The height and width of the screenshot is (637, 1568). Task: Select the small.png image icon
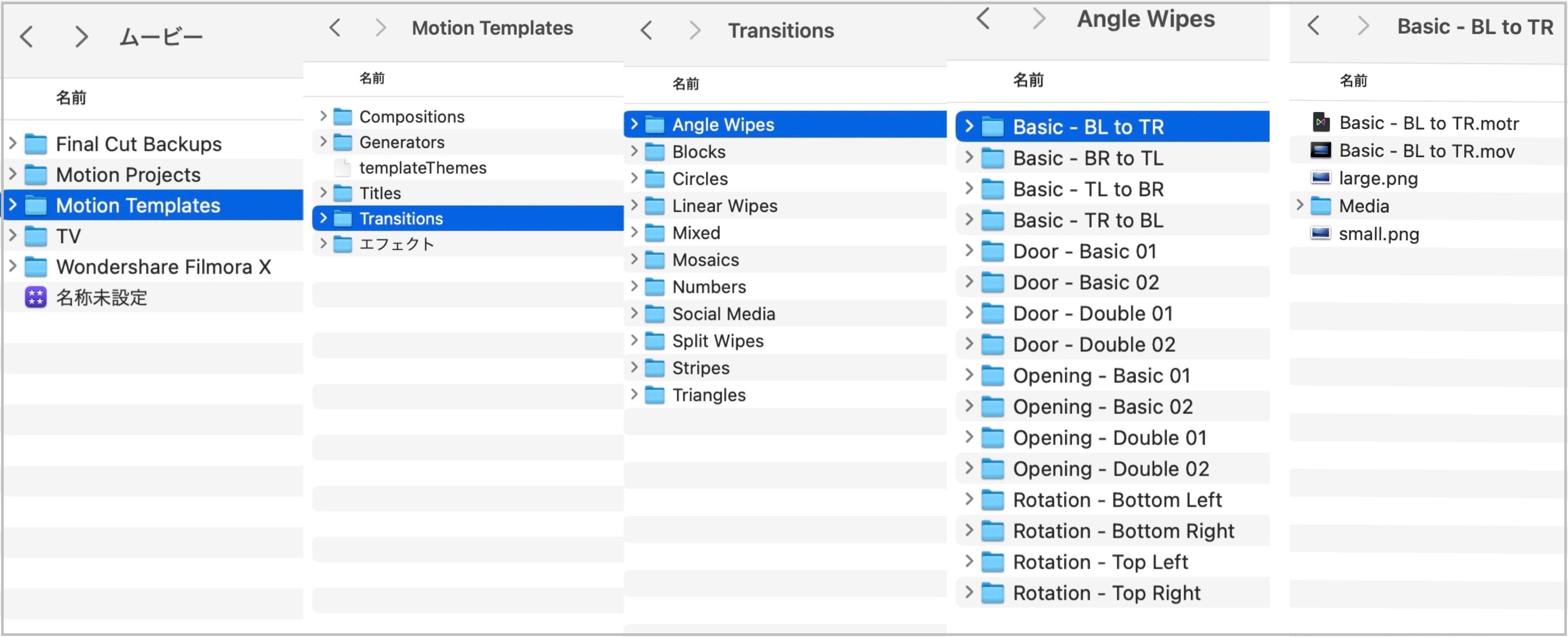click(x=1320, y=234)
